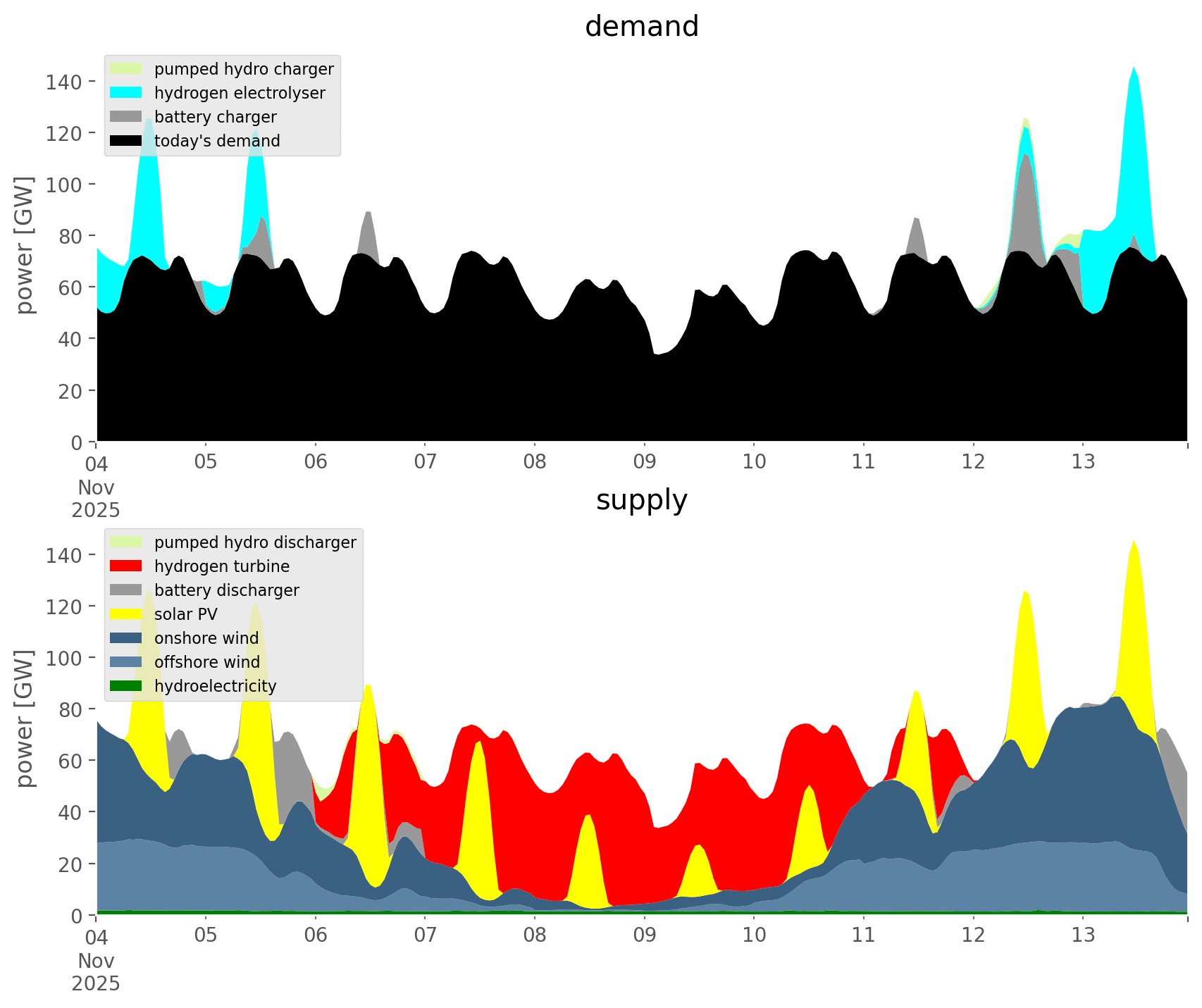Click the pumped hydro charger legend swatch

pyautogui.click(x=126, y=69)
